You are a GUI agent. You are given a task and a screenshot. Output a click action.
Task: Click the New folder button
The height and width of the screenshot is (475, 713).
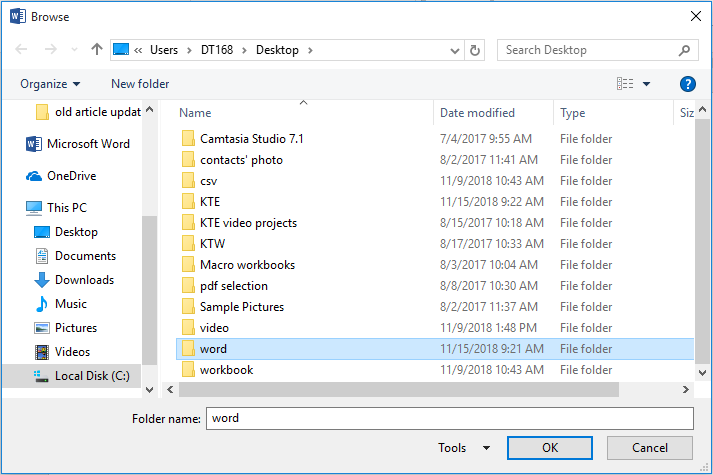(140, 84)
